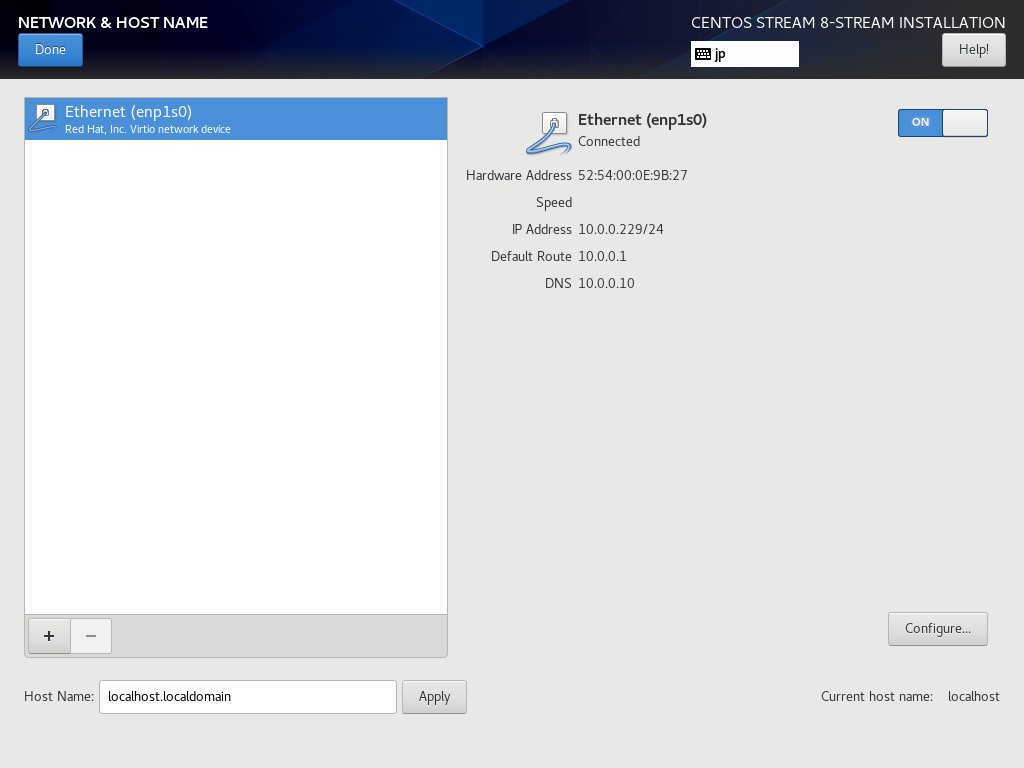Click hardware address 52:54:00:0E:9B:27
The width and height of the screenshot is (1024, 768).
pos(632,175)
